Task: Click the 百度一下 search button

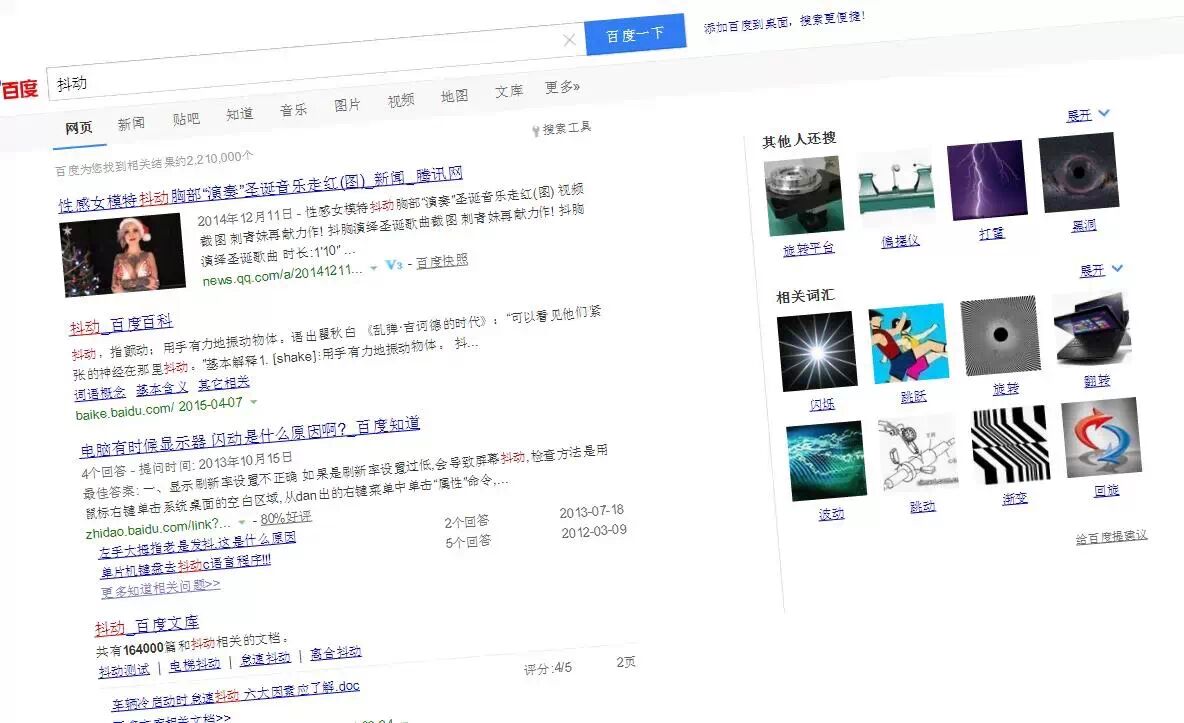Action: (x=635, y=34)
